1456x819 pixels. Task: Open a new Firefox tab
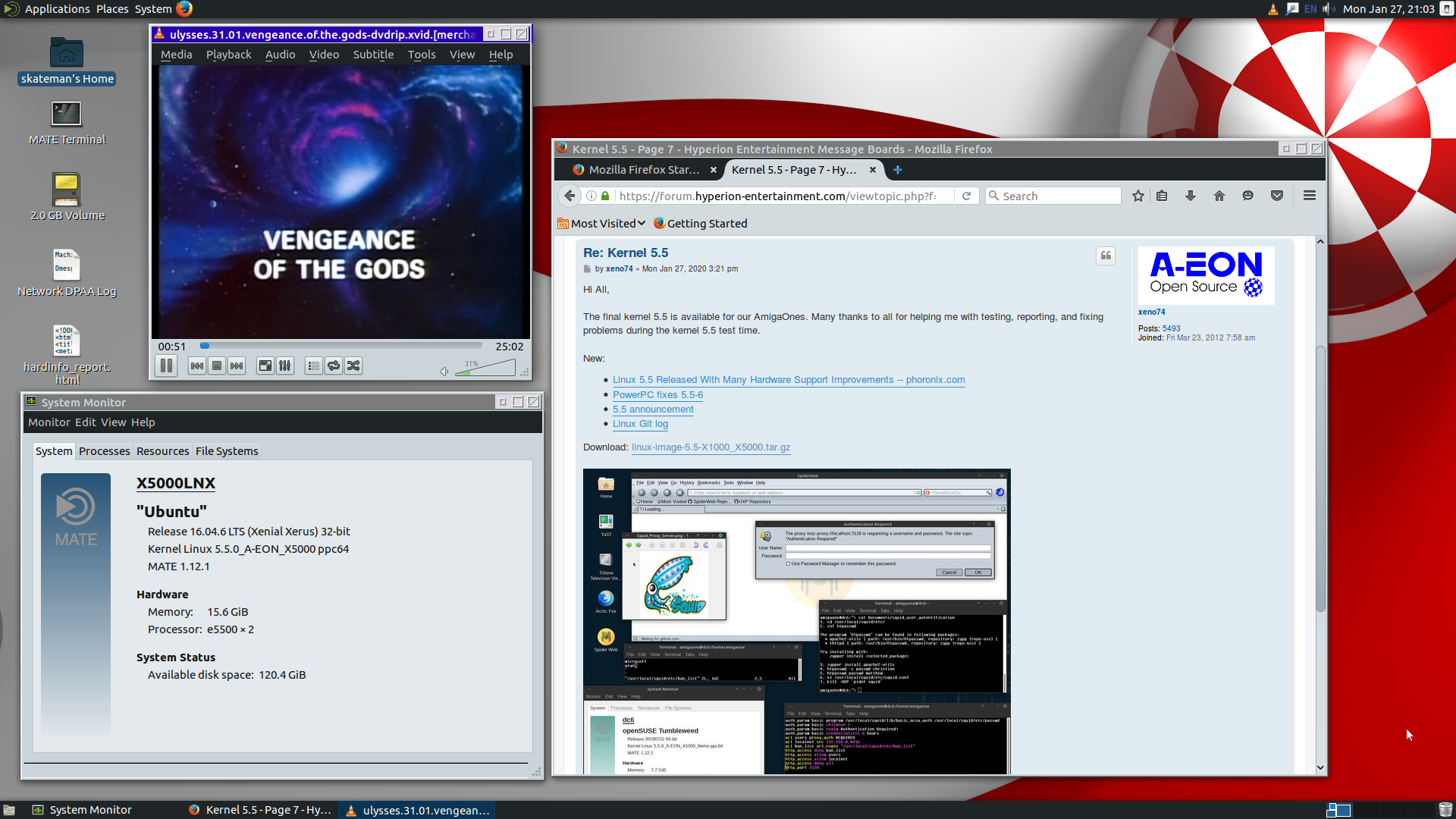point(897,170)
